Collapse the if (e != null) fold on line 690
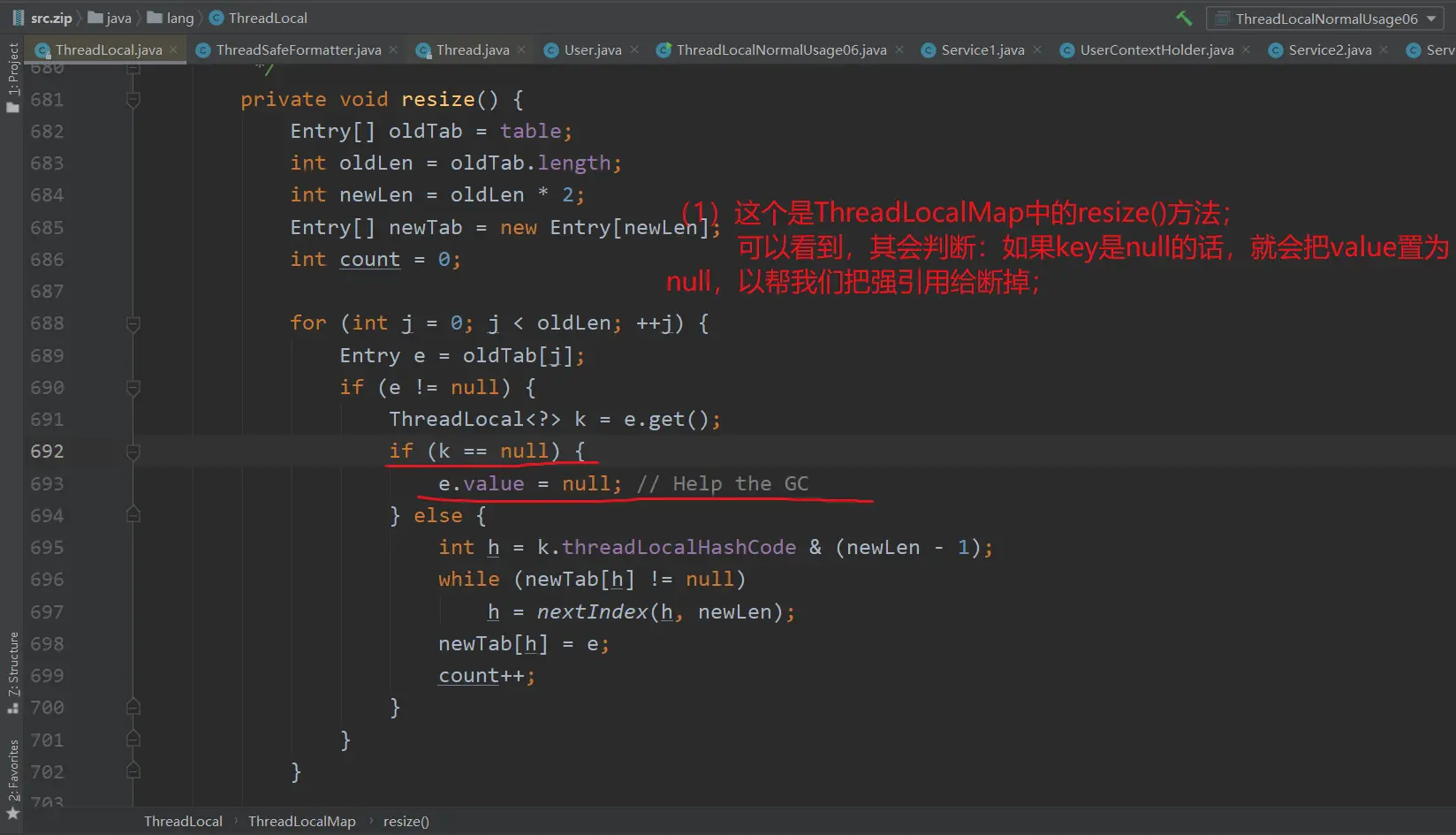The height and width of the screenshot is (835, 1456). pyautogui.click(x=133, y=388)
